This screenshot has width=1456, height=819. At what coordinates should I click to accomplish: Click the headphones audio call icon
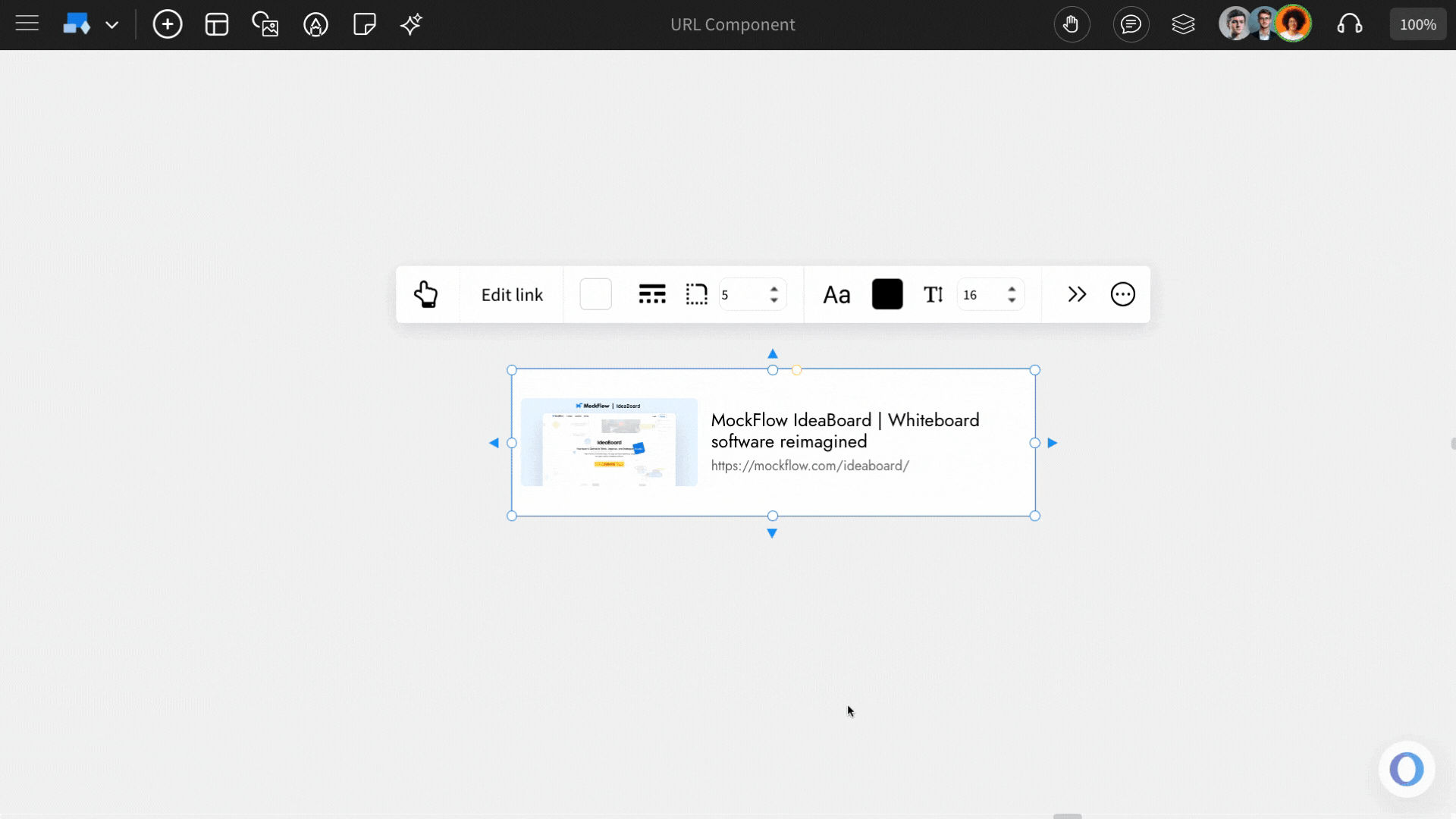[x=1350, y=24]
